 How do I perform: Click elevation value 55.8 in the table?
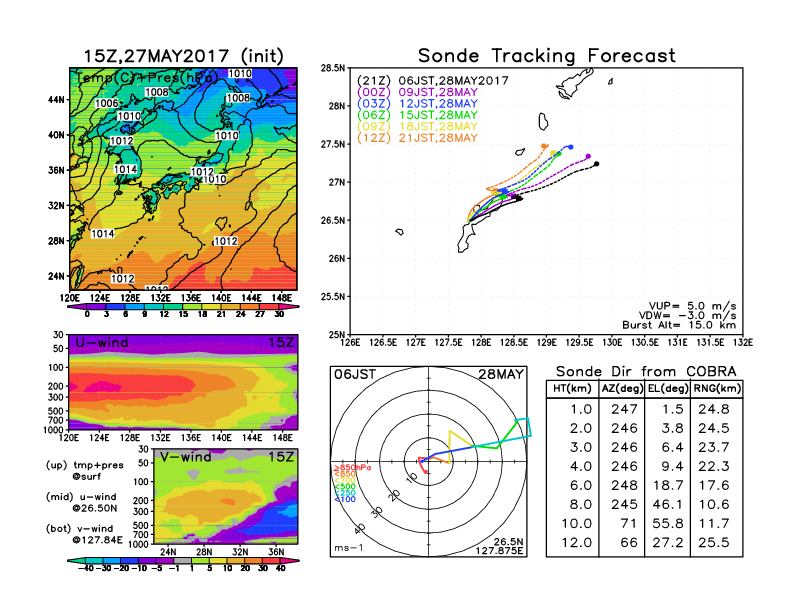pyautogui.click(x=668, y=524)
